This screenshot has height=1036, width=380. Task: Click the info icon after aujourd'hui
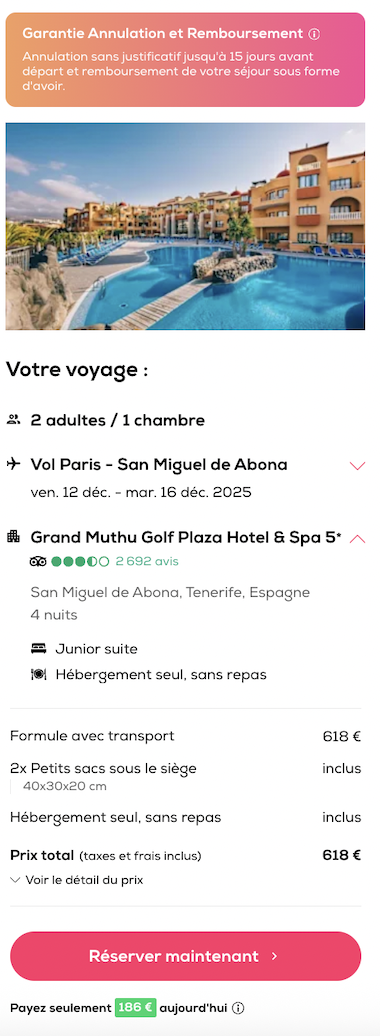click(x=239, y=1008)
